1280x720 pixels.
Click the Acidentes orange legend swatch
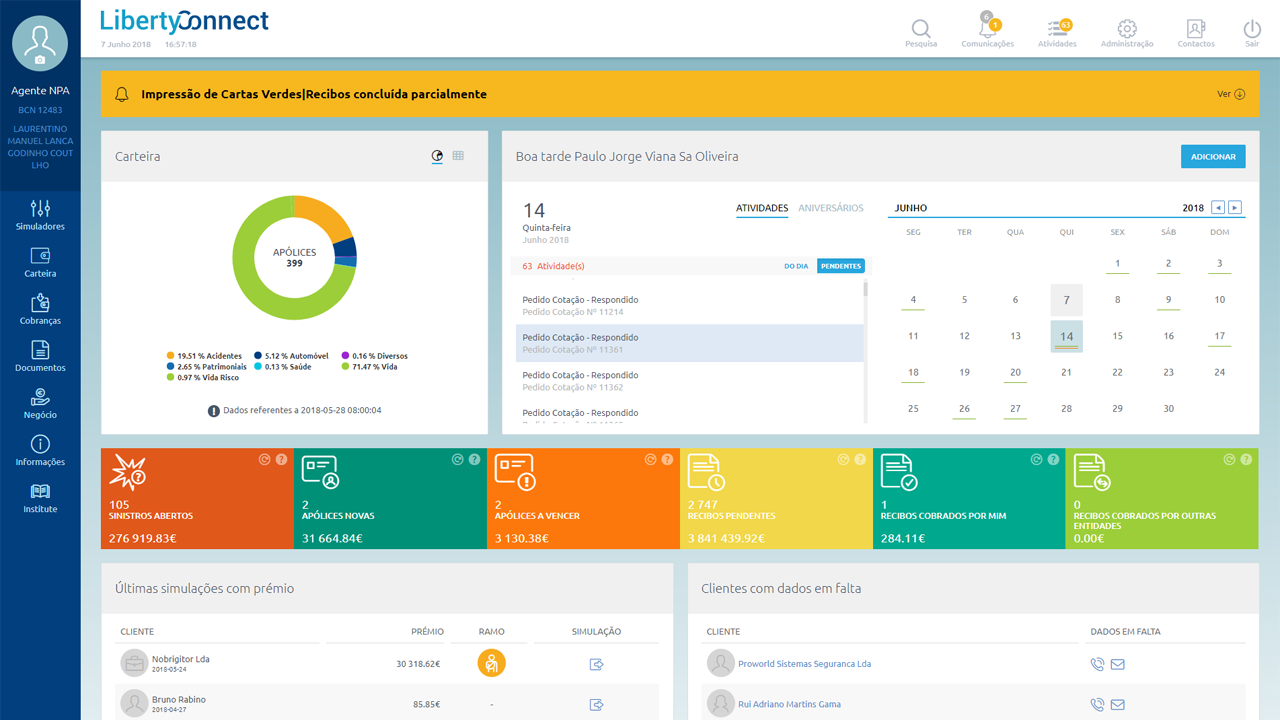tap(171, 356)
